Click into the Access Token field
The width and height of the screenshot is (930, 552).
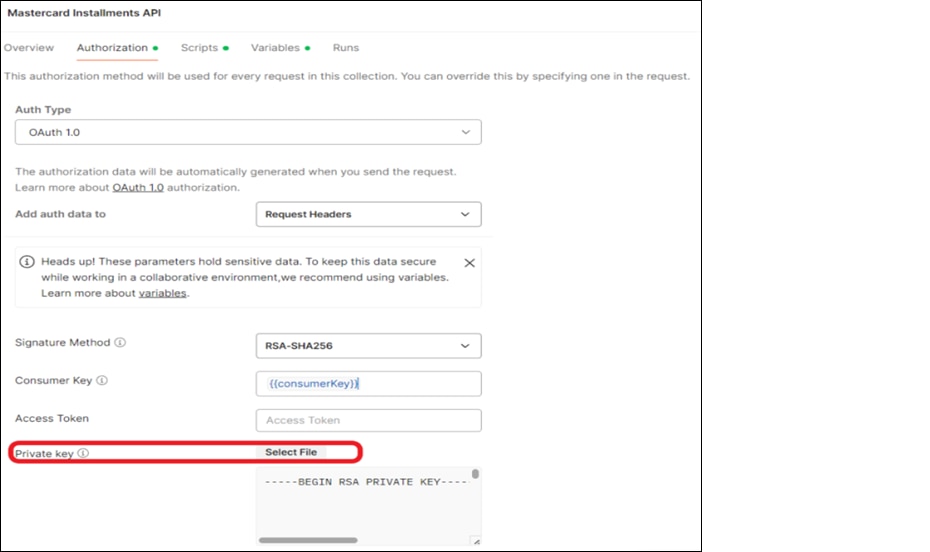(368, 421)
